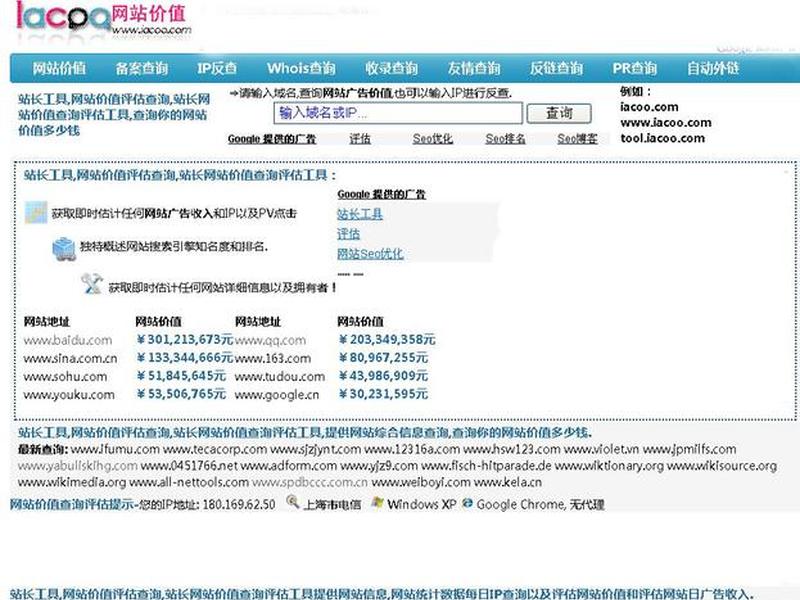Click the www.youku.com row

coord(69,394)
